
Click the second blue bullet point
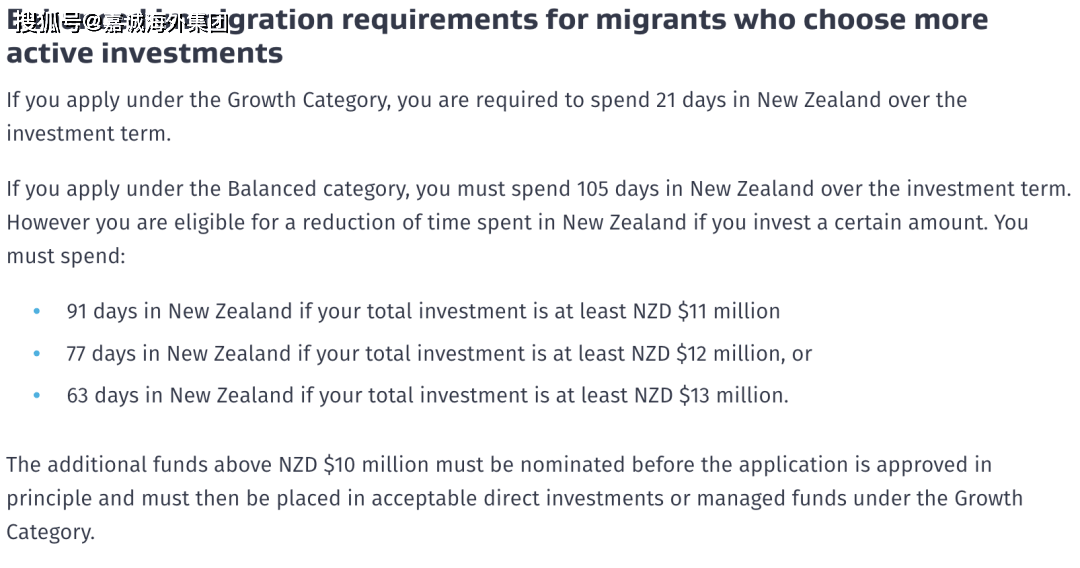[x=37, y=354]
